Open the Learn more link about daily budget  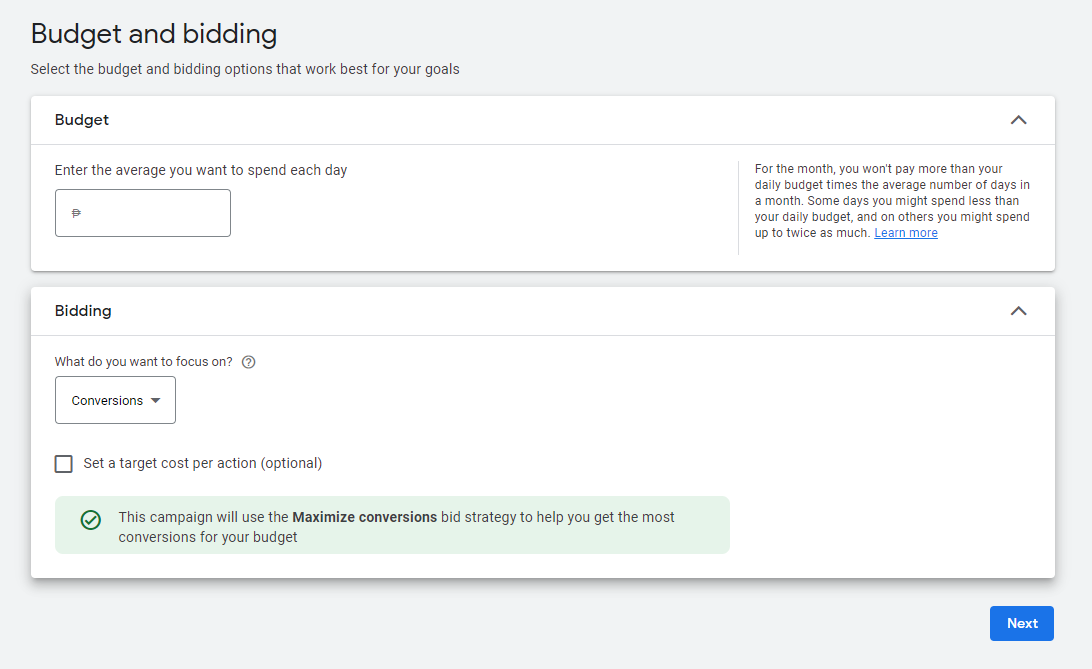click(x=905, y=233)
